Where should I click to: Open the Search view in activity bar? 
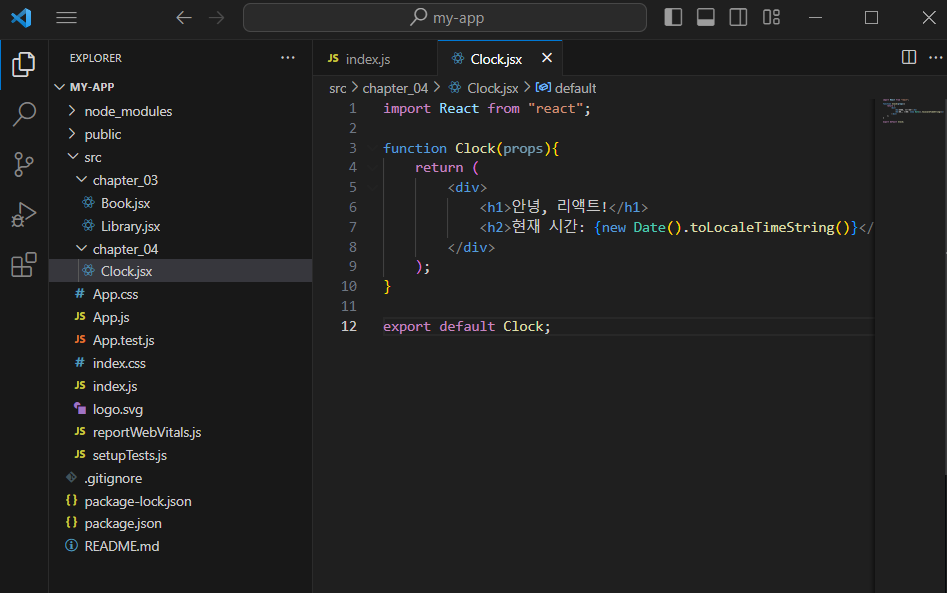(x=24, y=115)
